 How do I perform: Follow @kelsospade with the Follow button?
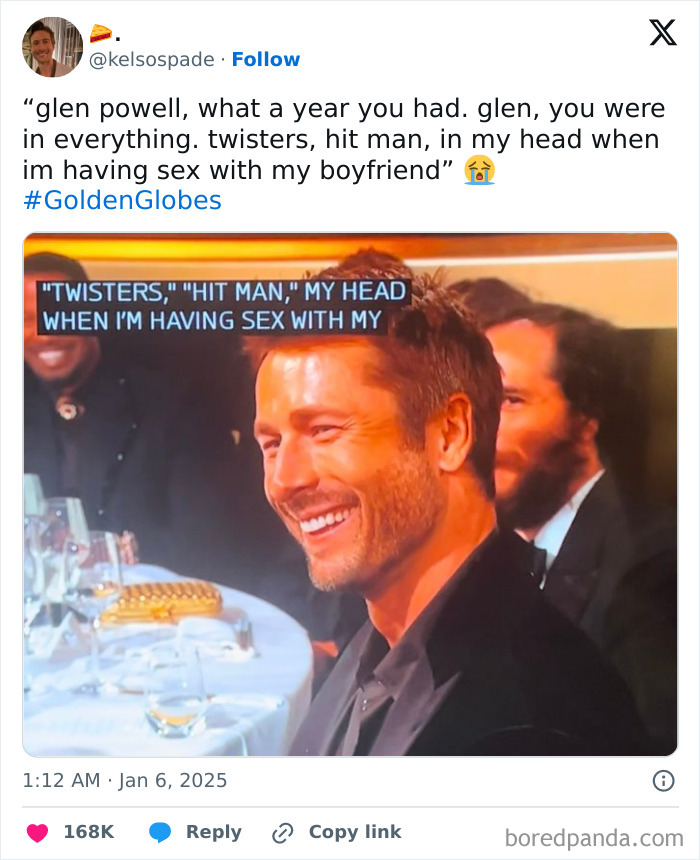coord(266,59)
